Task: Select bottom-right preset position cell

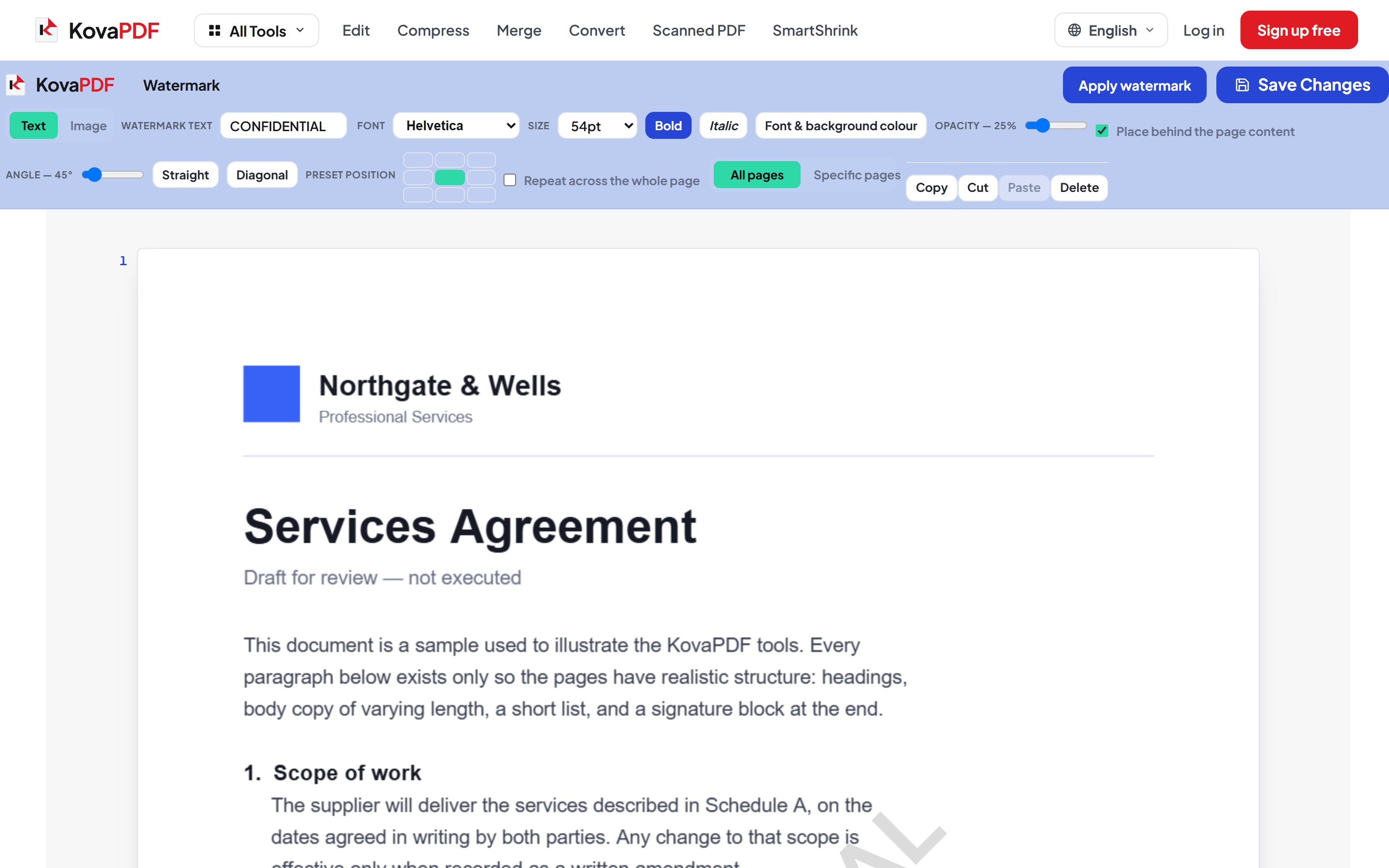Action: [481, 195]
